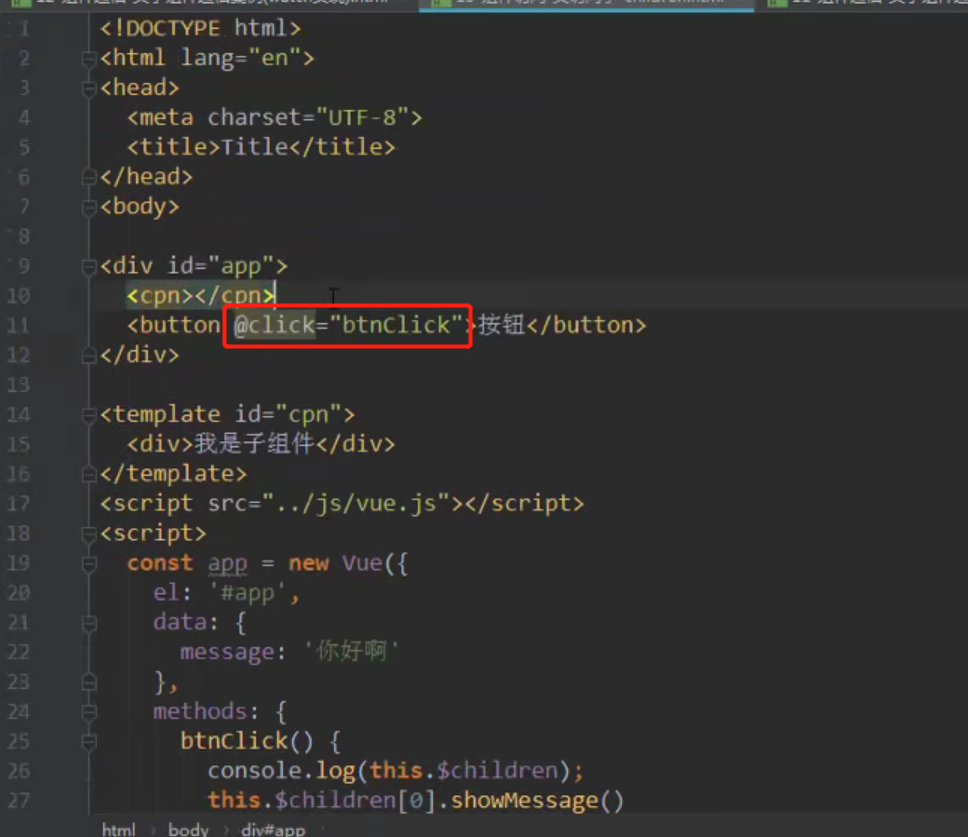The image size is (968, 837).
Task: Click the data property on line 21
Action: tap(180, 622)
